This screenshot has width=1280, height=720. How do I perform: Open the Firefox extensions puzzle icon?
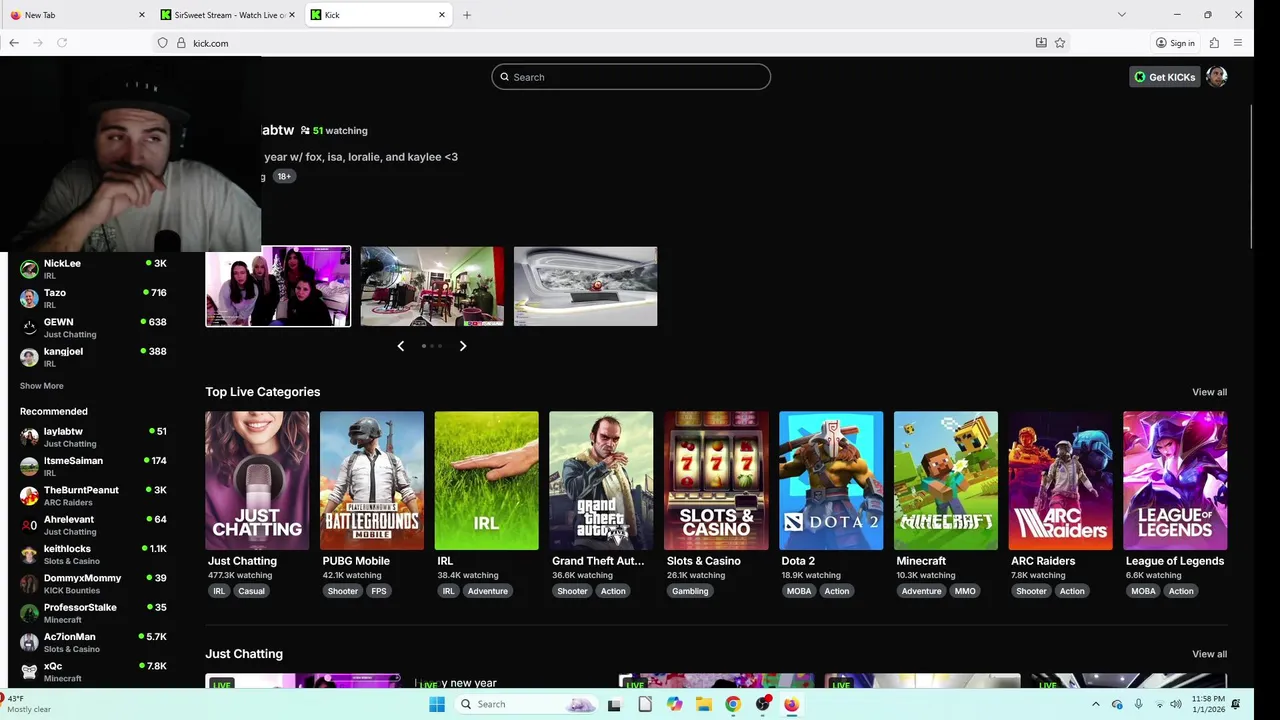[x=1214, y=43]
